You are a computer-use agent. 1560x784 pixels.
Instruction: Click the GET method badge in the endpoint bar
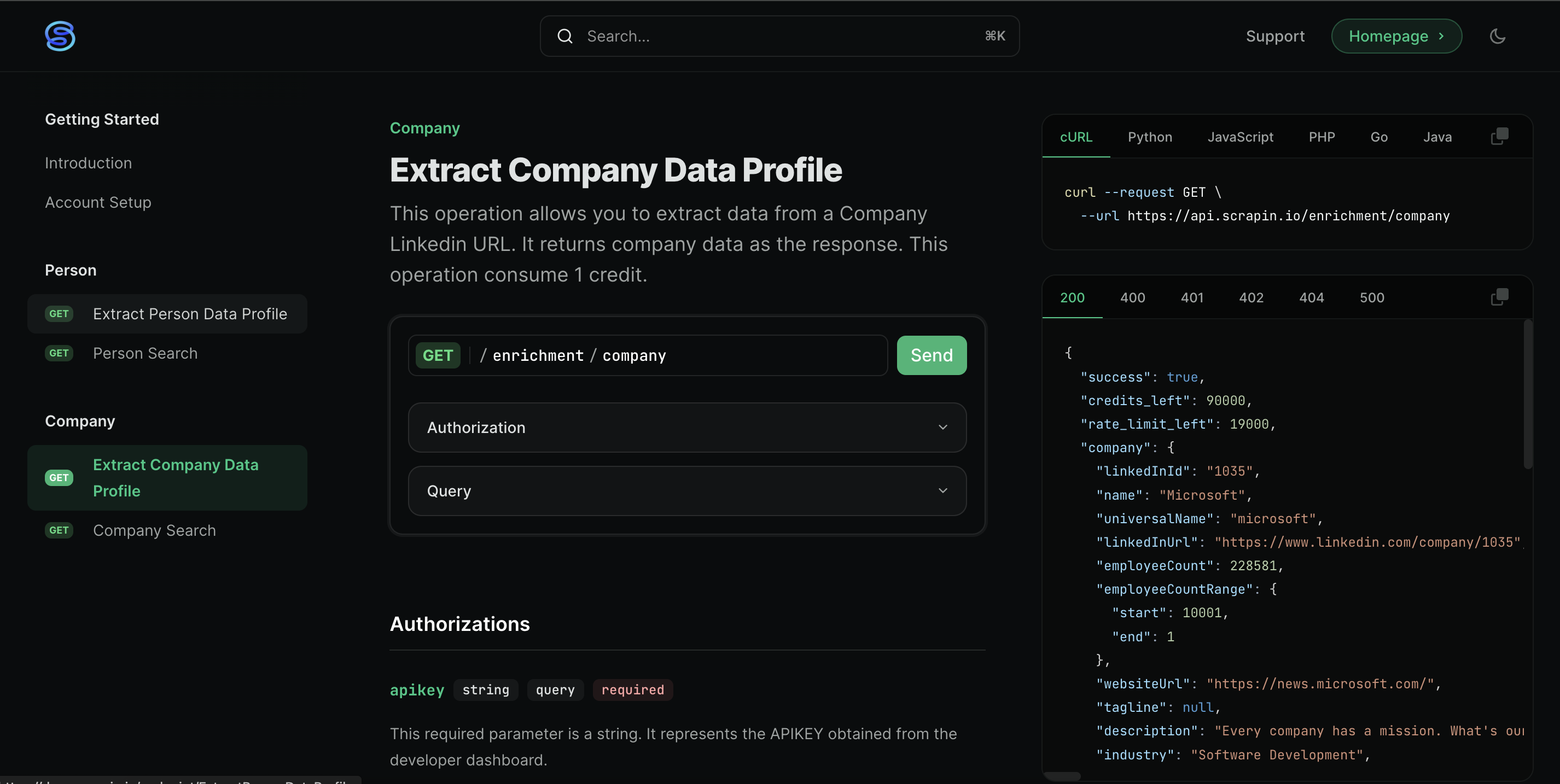[x=438, y=355]
